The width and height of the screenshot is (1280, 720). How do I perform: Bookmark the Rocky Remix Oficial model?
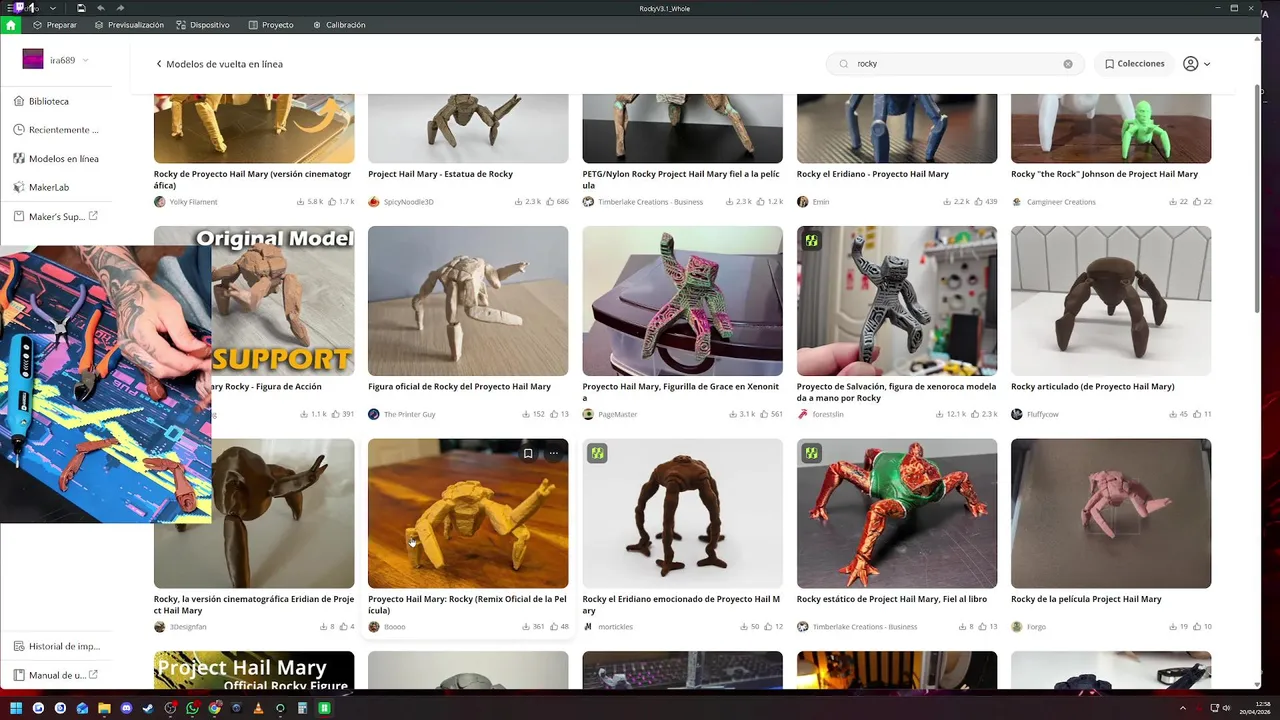tap(528, 453)
